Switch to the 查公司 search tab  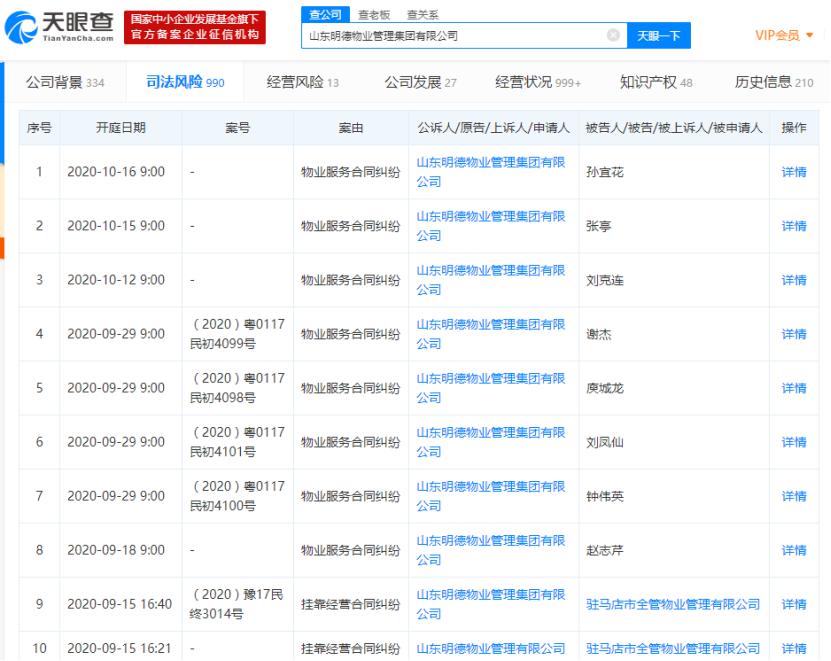click(x=325, y=14)
